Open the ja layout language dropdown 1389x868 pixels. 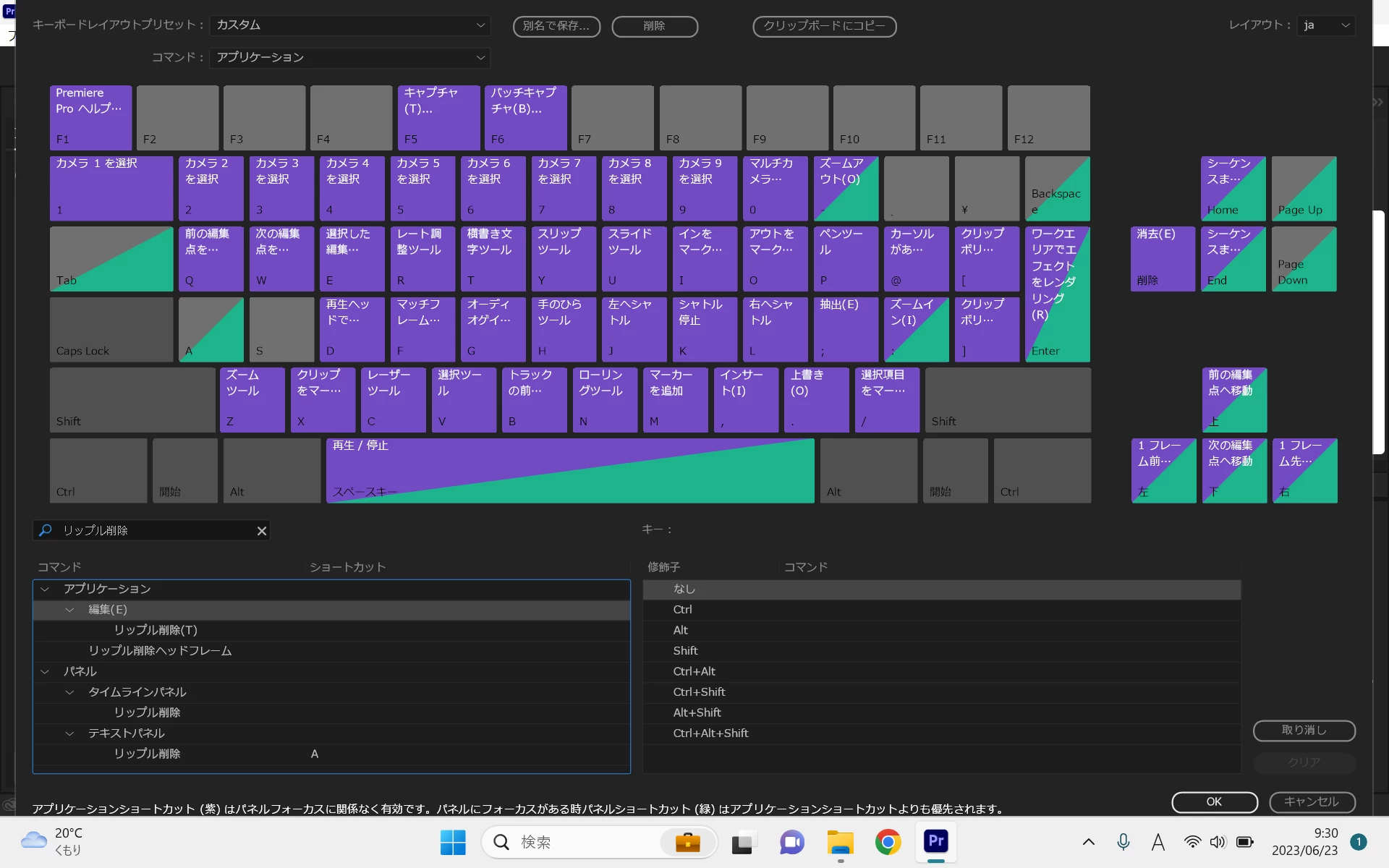pos(1325,25)
